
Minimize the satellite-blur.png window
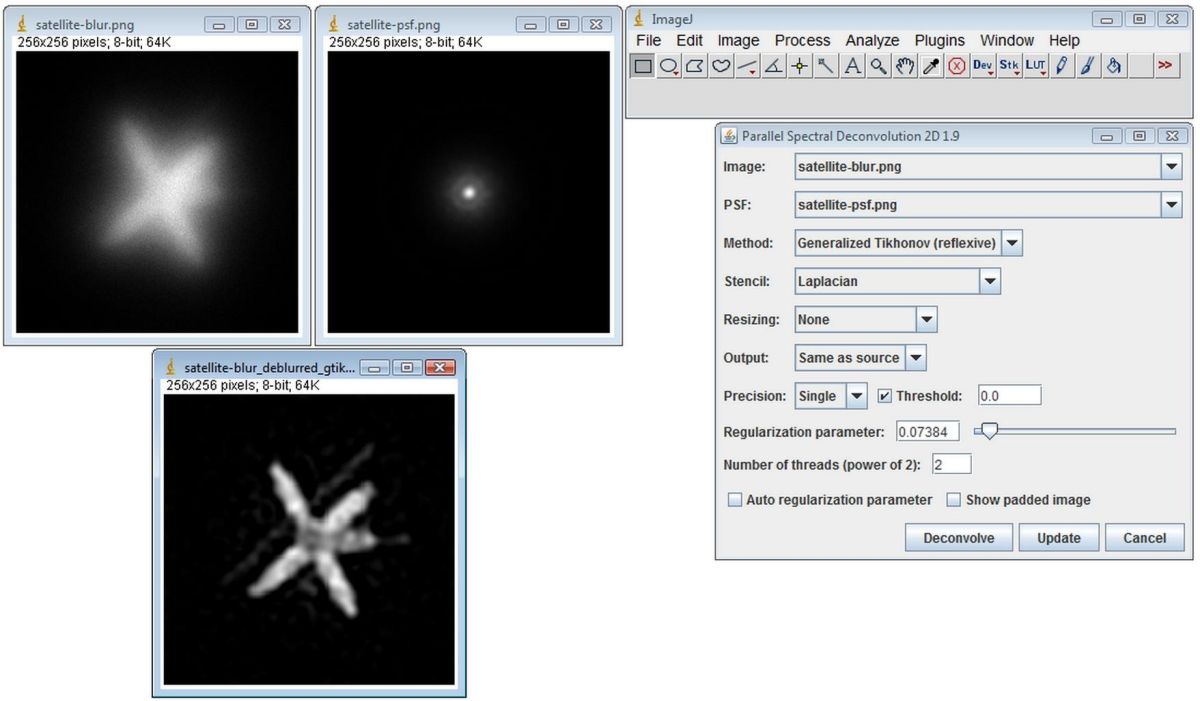[219, 24]
